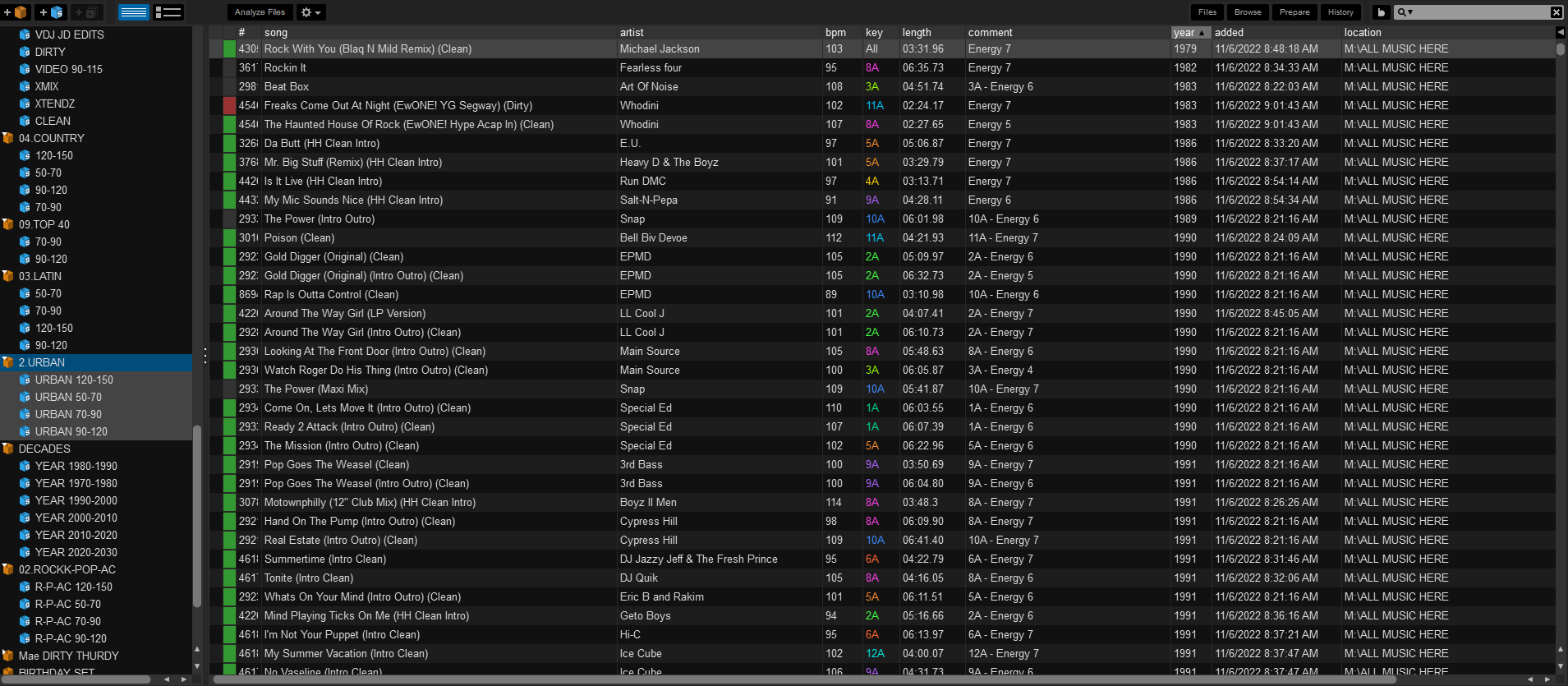Select 'Summertime (Intro Clean)' track row
This screenshot has height=686, width=1568.
pos(882,559)
